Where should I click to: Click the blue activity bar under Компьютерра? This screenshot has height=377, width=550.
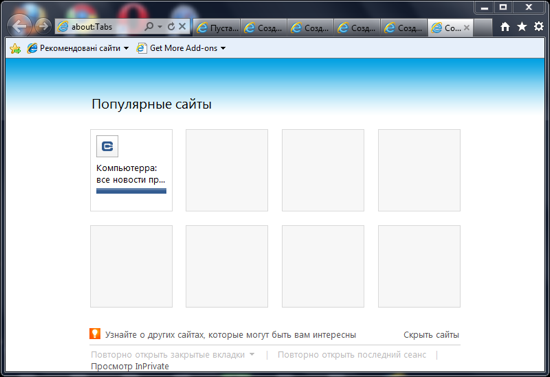131,191
